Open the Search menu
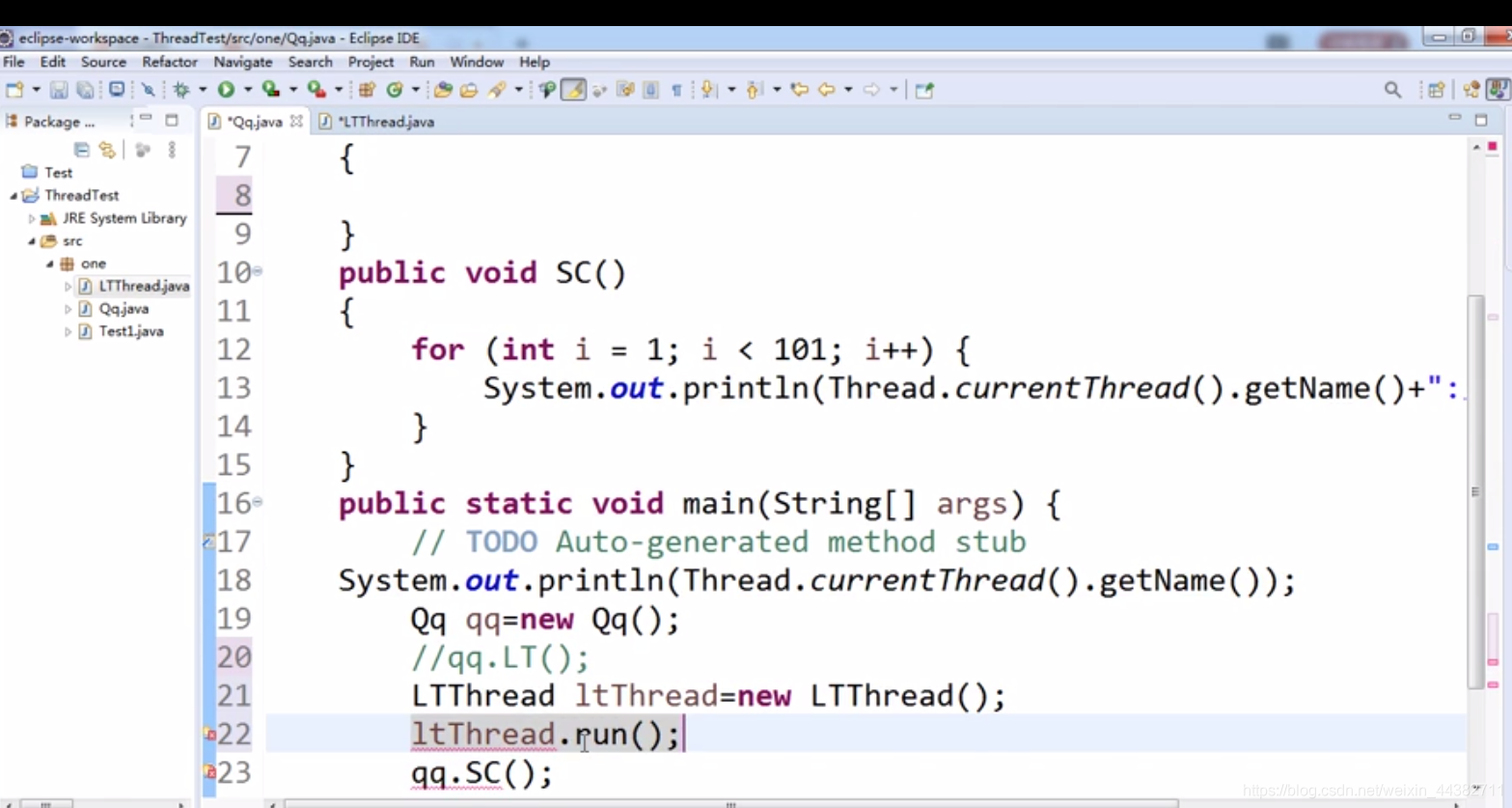 [310, 62]
